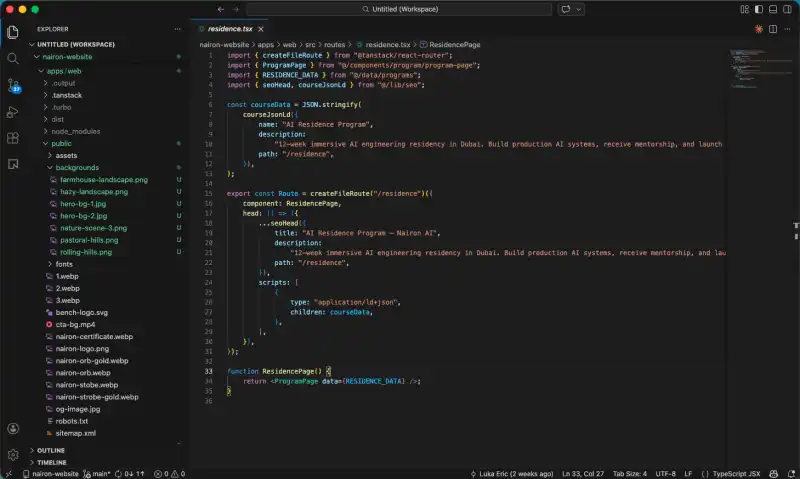The image size is (800, 479).
Task: Click line number 33 in the gutter
Action: tap(209, 371)
